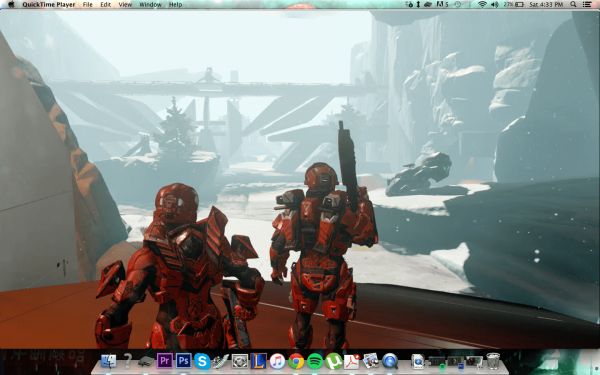Open uTorrent from the Dock
The width and height of the screenshot is (600, 375).
(333, 361)
